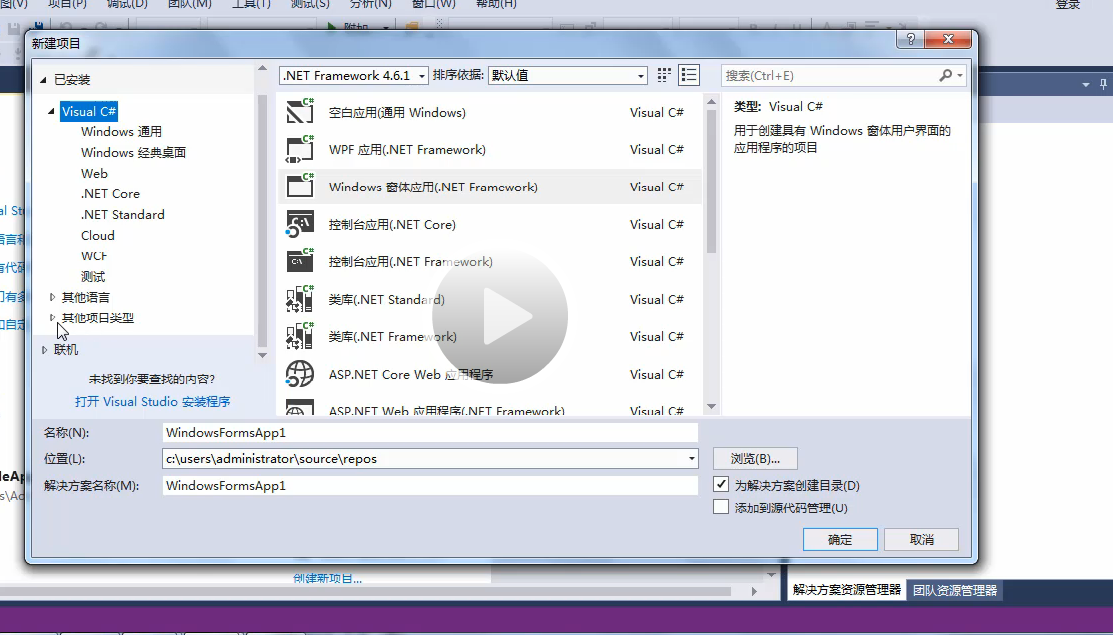Open the search options dropdown arrow
This screenshot has width=1113, height=635.
click(960, 75)
